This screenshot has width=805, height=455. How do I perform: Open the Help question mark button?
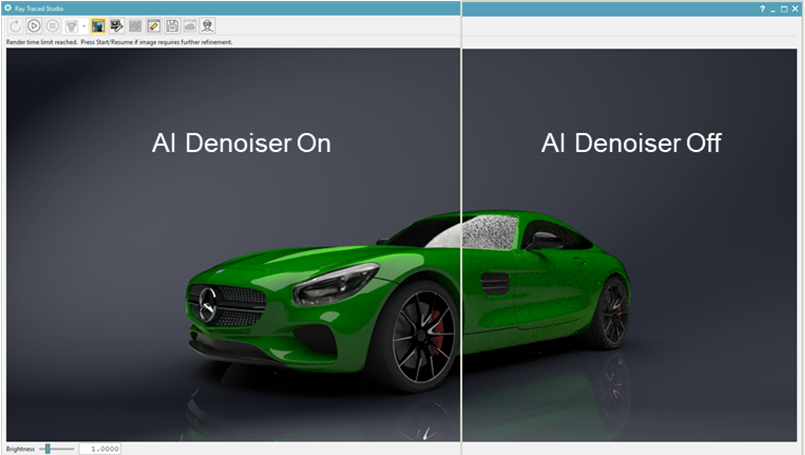(761, 8)
